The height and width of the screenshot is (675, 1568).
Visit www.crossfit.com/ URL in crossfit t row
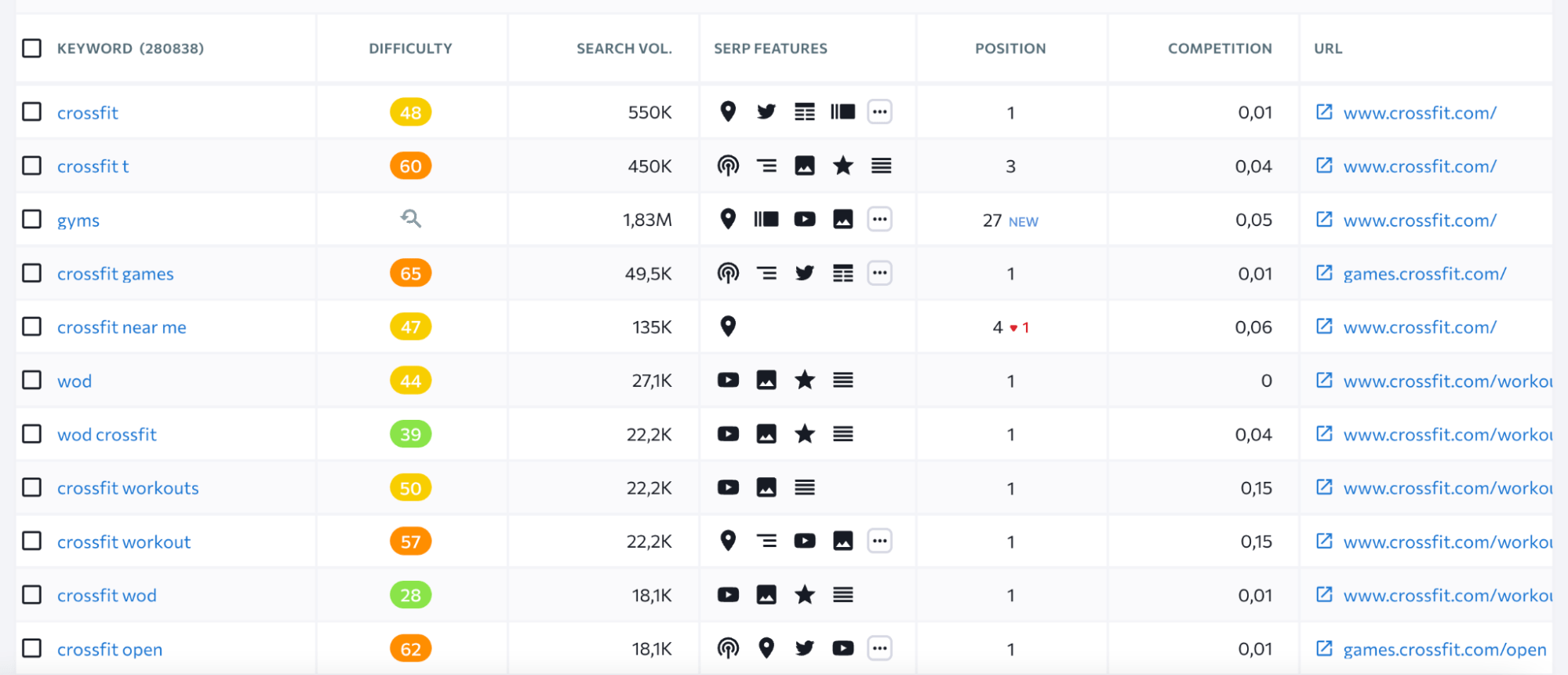[x=1420, y=166]
